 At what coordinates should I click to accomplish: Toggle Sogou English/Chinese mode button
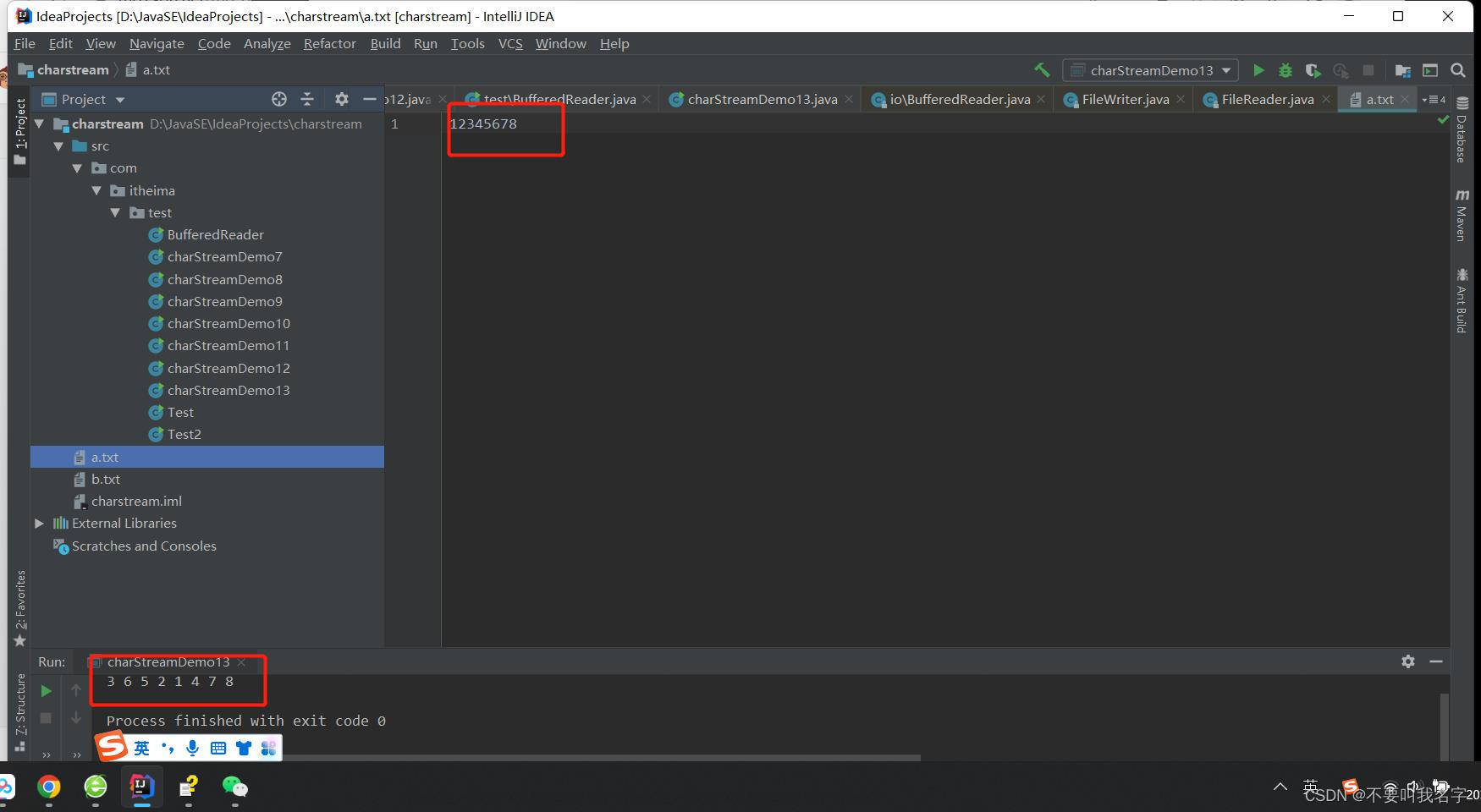[x=141, y=748]
